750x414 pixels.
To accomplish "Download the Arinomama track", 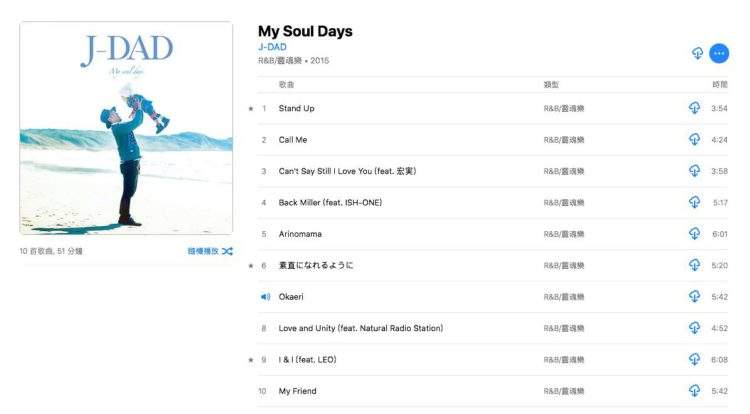I will point(694,234).
